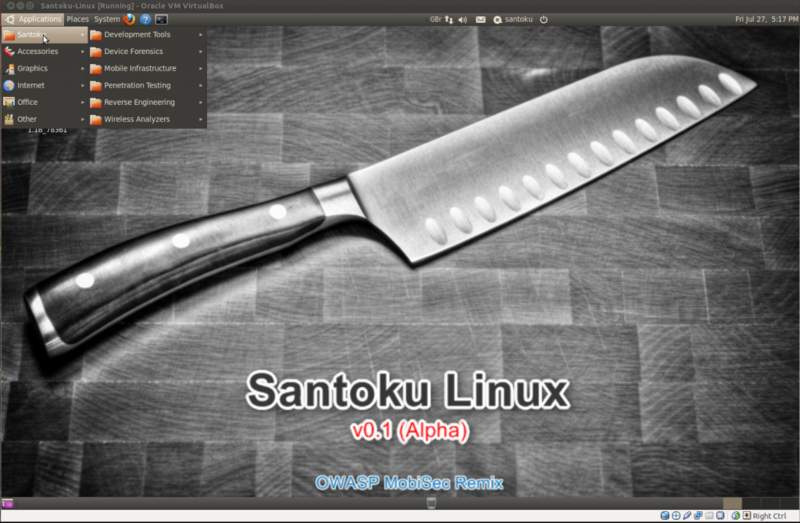Open the network connection indicator
The width and height of the screenshot is (800, 523).
click(x=448, y=19)
